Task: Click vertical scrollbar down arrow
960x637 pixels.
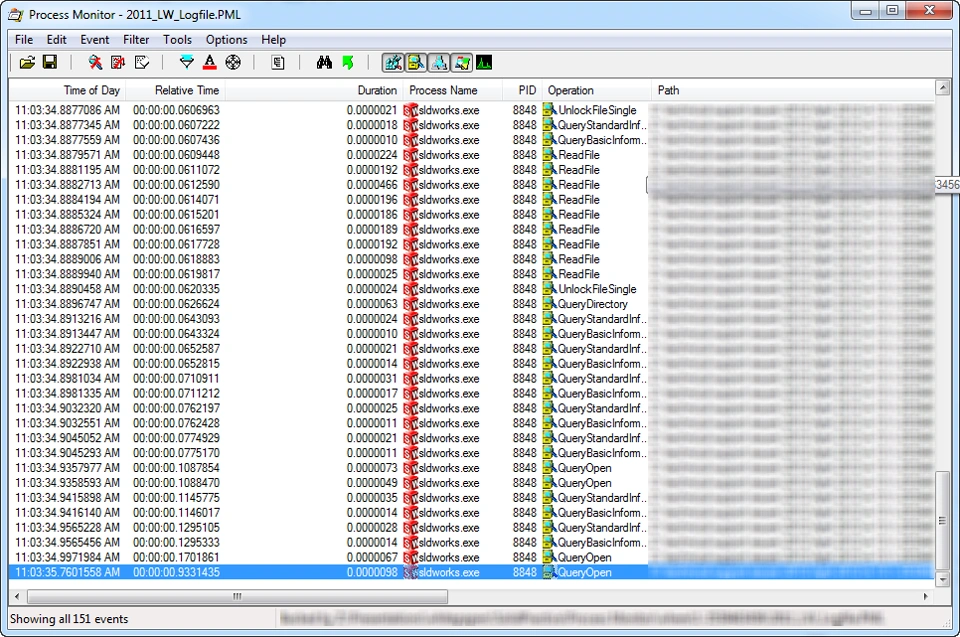Action: 943,579
